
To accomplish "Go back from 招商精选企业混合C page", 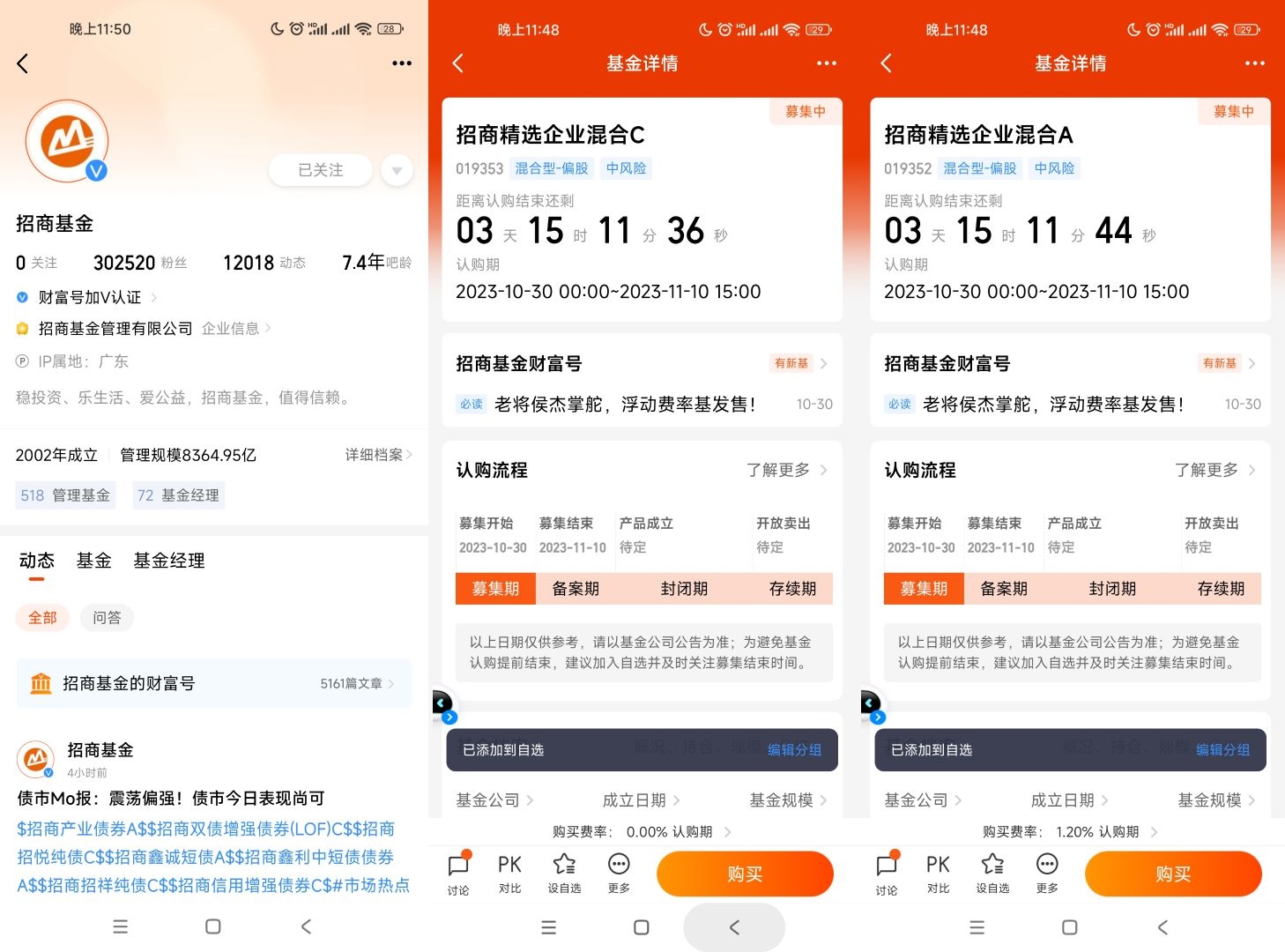I will click(457, 63).
